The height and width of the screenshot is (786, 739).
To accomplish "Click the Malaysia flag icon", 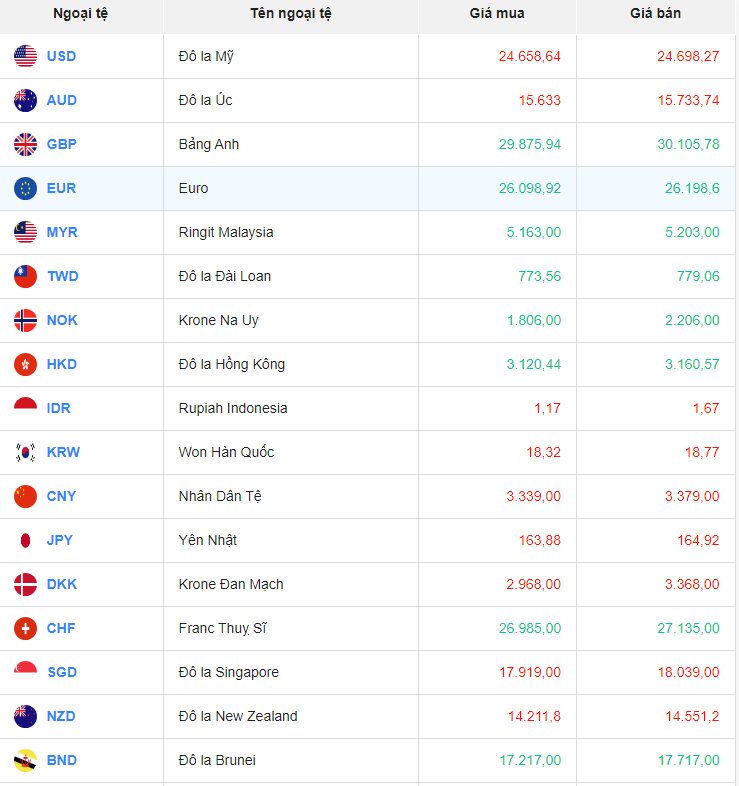I will [x=25, y=232].
